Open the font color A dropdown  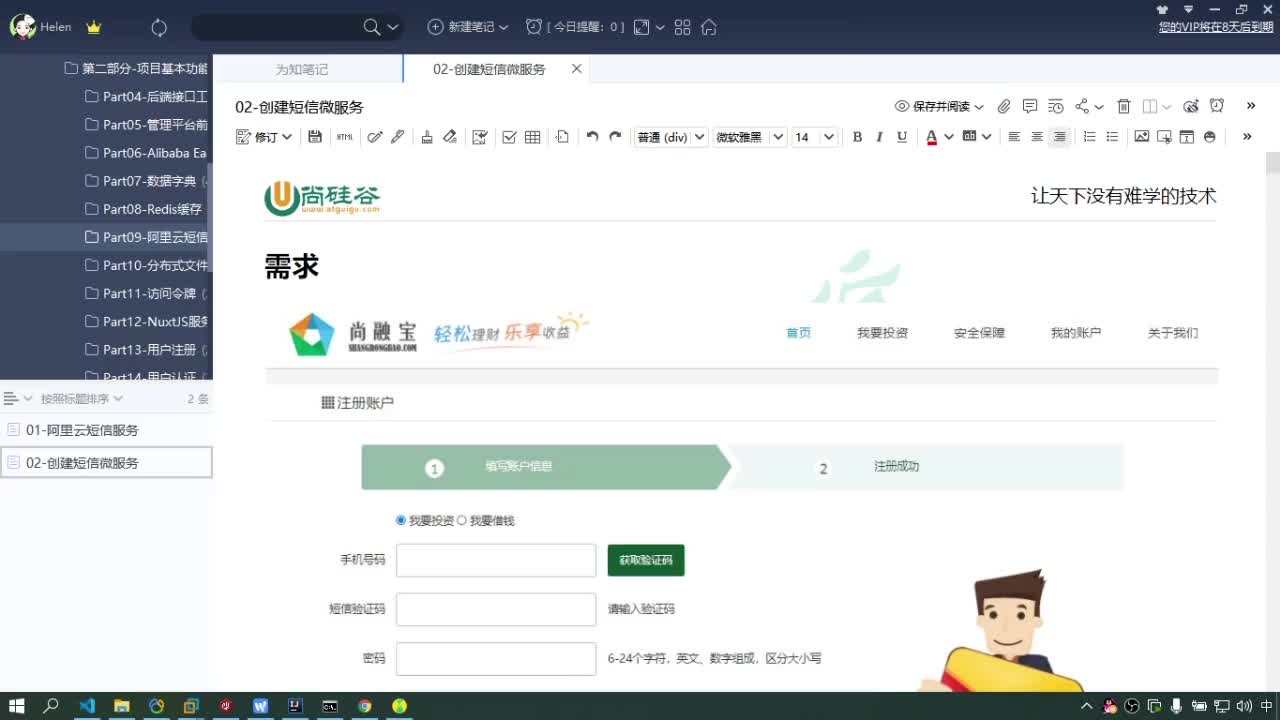948,137
